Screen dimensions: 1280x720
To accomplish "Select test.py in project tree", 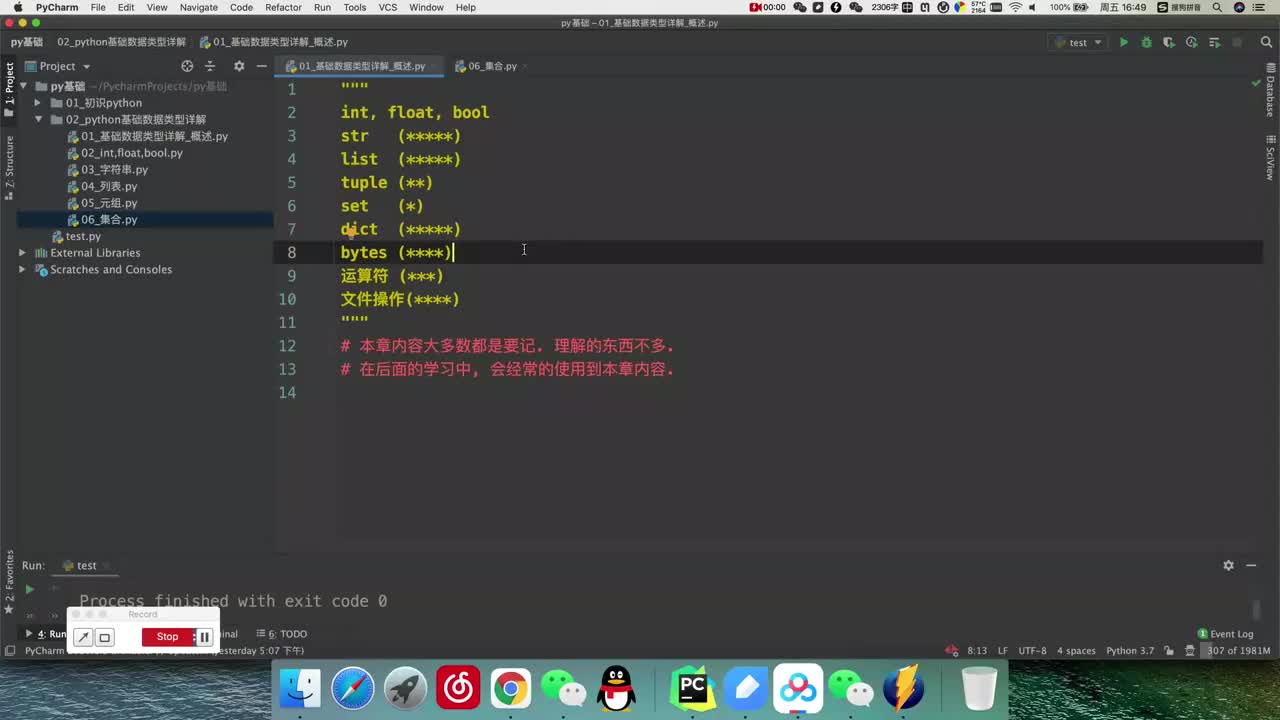I will click(x=83, y=236).
